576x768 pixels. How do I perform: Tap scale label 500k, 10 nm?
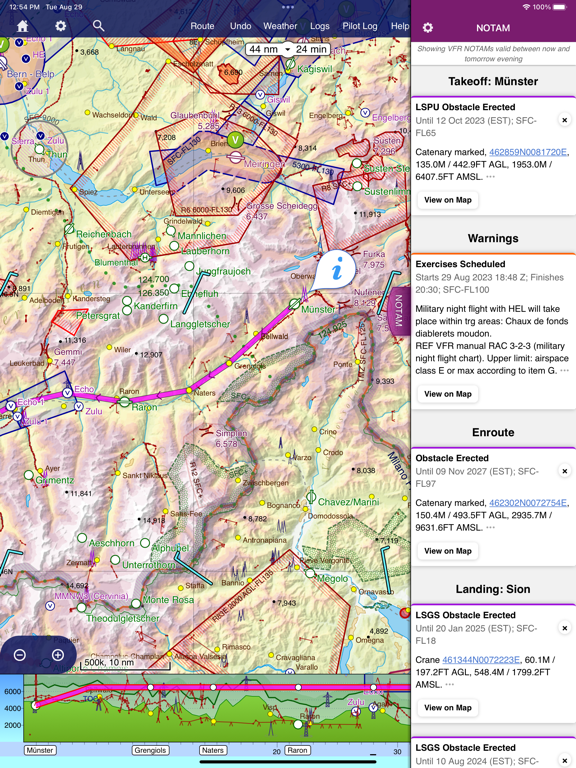click(108, 662)
